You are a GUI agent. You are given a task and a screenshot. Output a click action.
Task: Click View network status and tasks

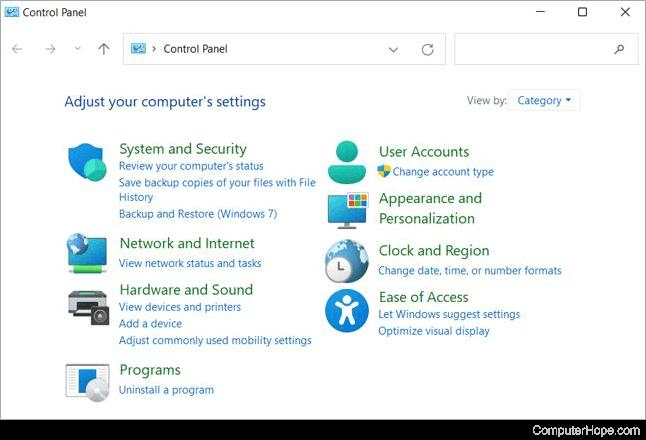[190, 263]
